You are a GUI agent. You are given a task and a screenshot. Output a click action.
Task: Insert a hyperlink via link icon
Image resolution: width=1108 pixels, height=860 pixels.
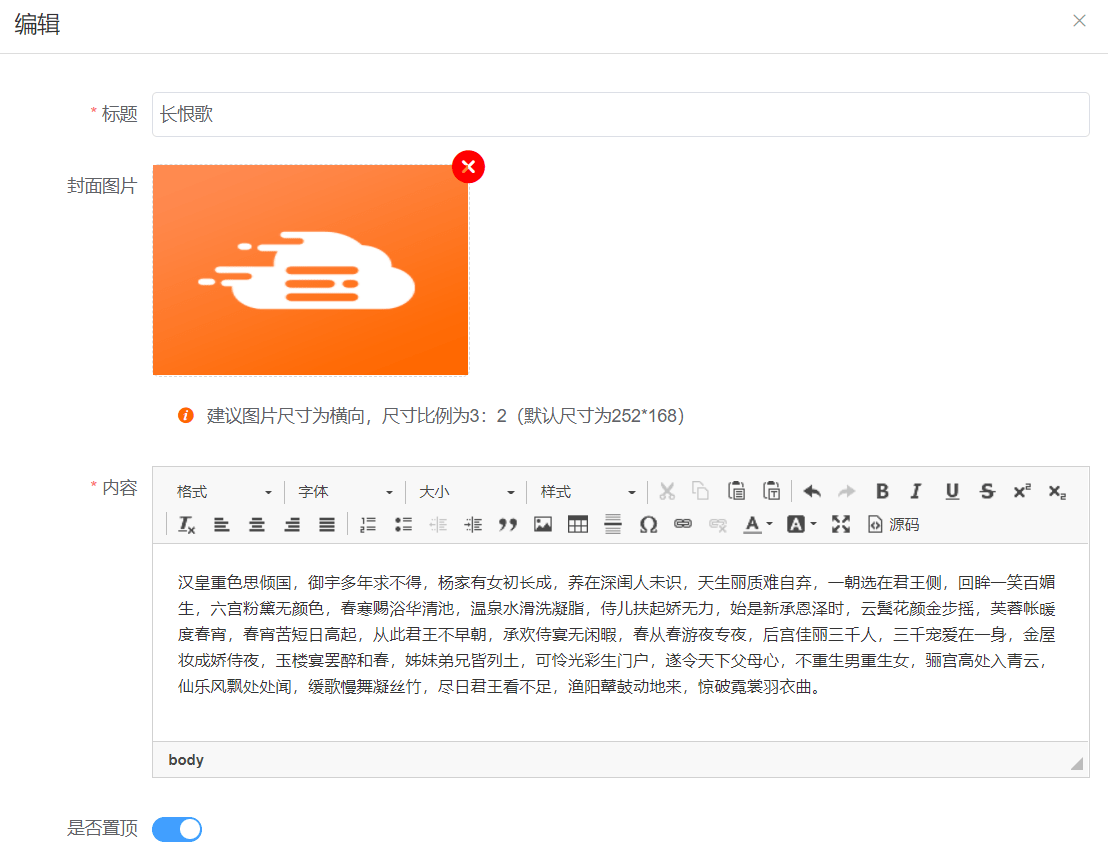683,524
